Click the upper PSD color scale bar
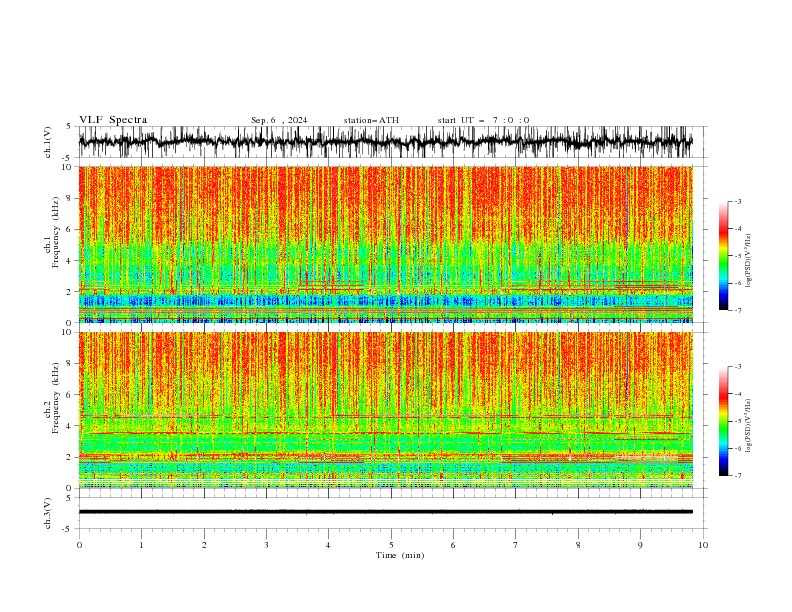Screen dimensions: 792x612 pos(723,256)
